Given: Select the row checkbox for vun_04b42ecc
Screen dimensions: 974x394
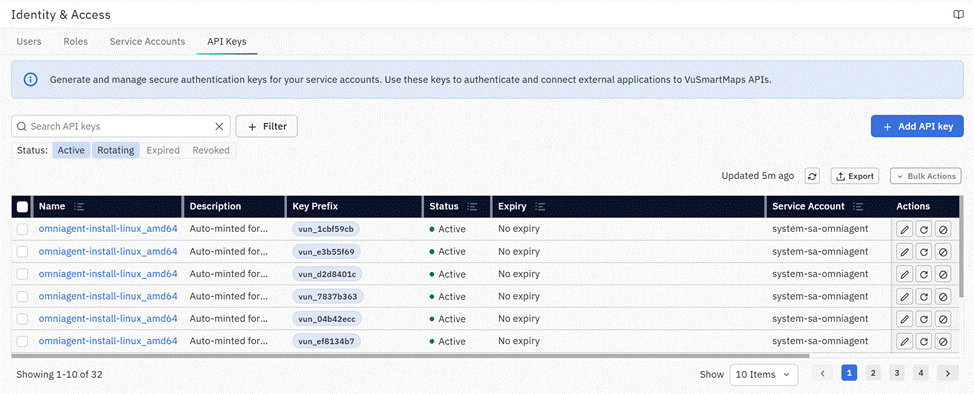Looking at the screenshot, I should point(22,319).
